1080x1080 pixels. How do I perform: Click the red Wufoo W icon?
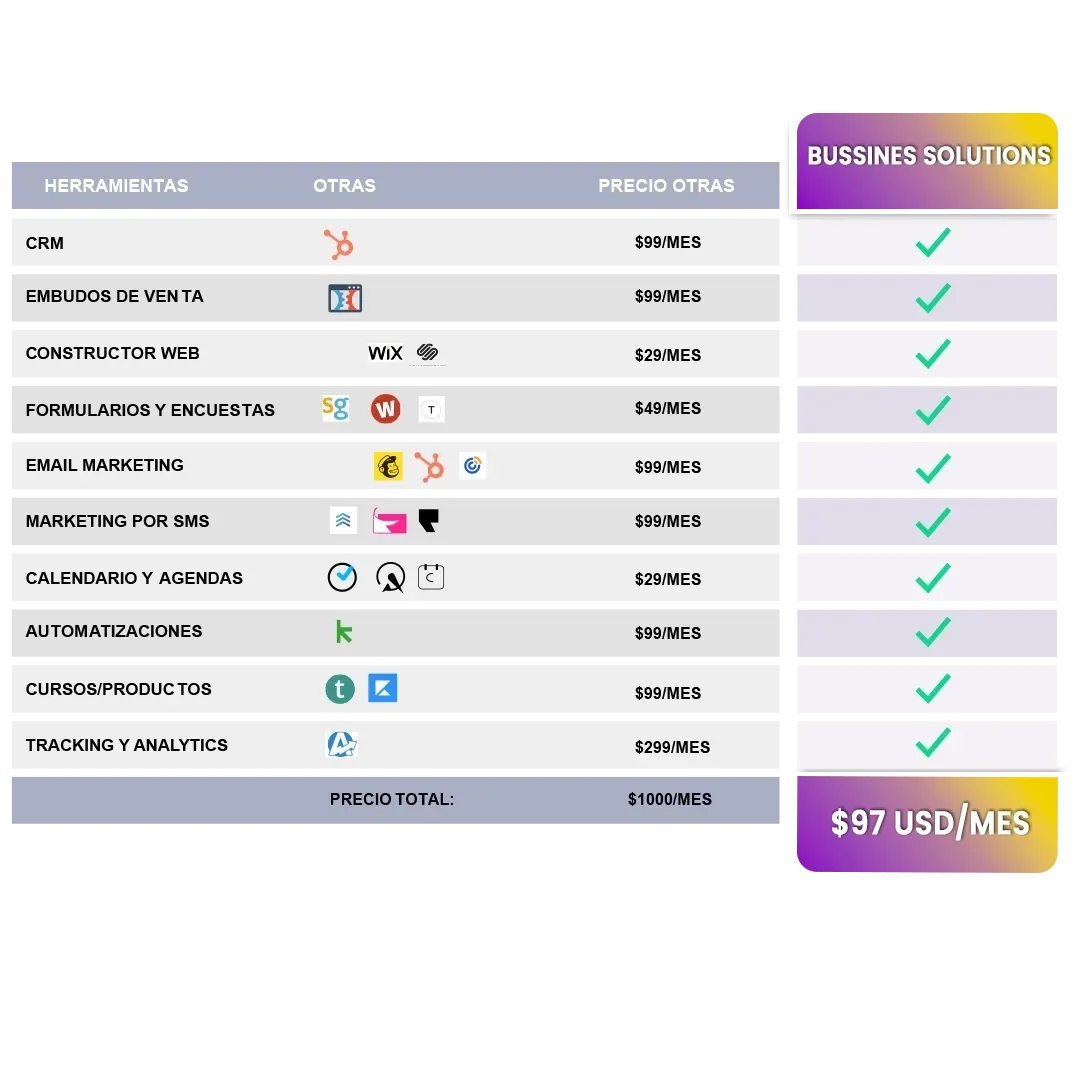click(x=386, y=409)
